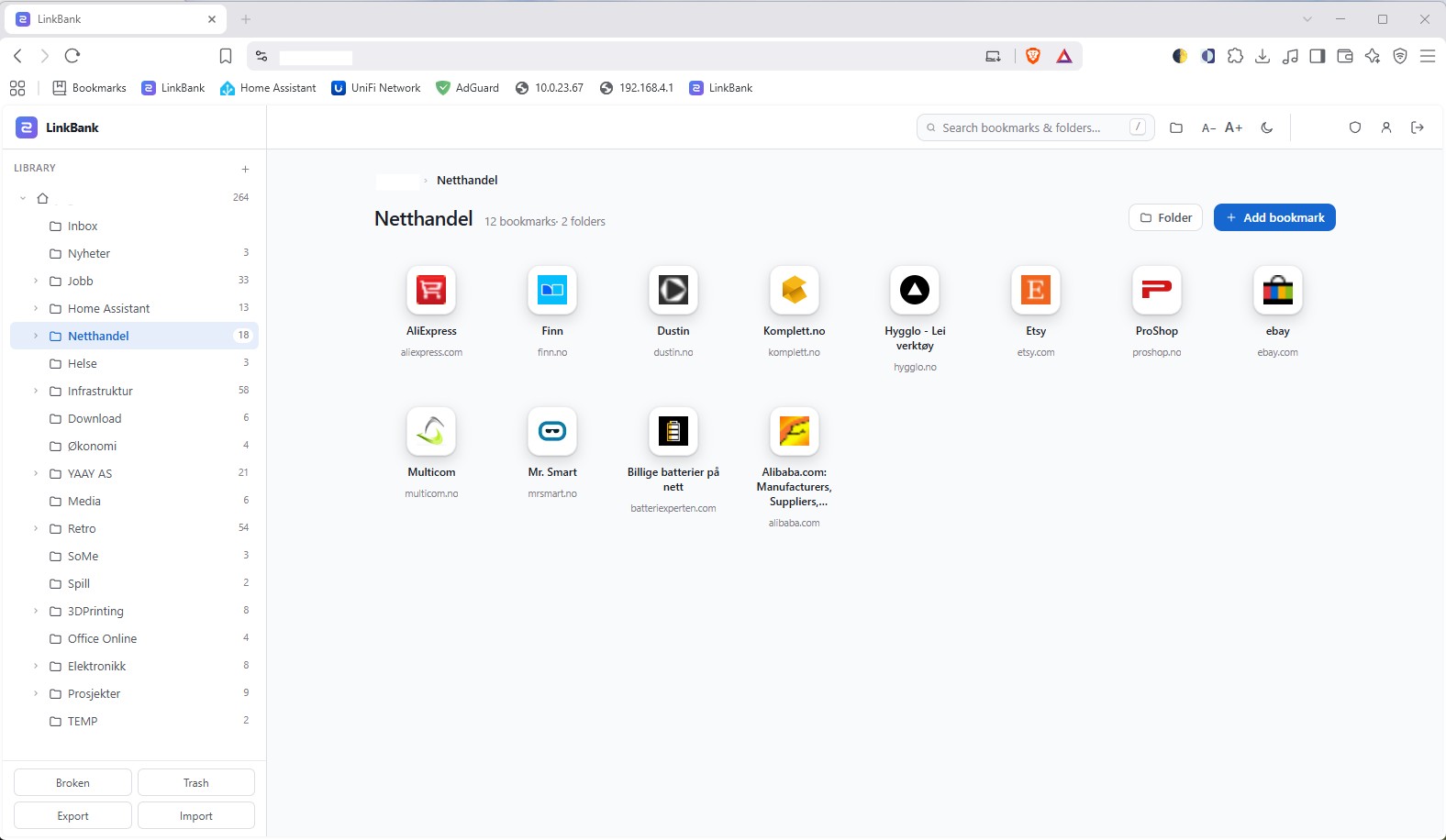The width and height of the screenshot is (1446, 840).
Task: Click the LinkBank logo in the sidebar header
Action: coord(27,127)
